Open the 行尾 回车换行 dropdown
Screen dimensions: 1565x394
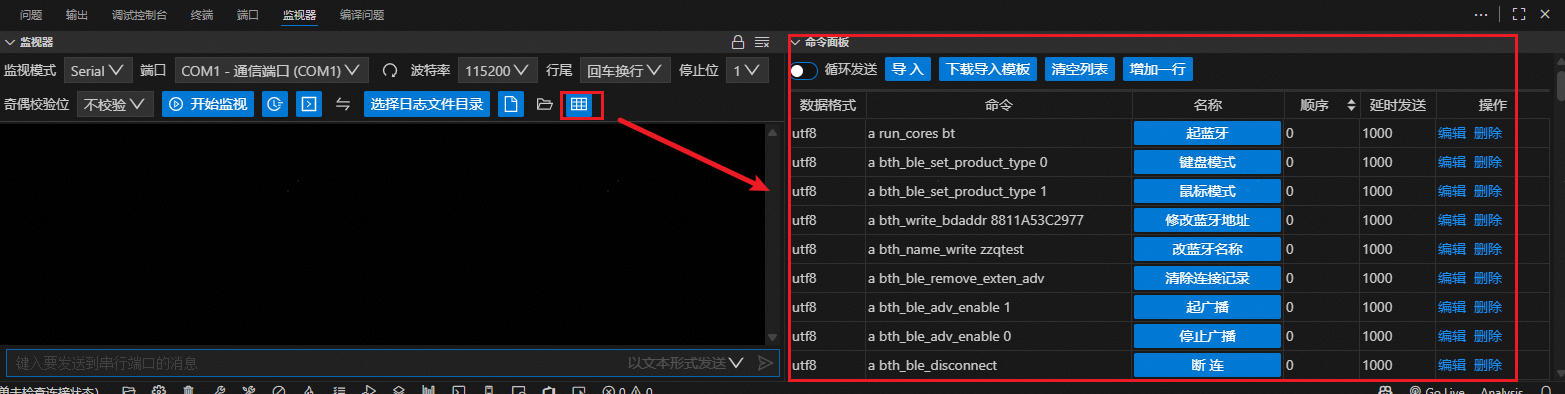tap(624, 71)
